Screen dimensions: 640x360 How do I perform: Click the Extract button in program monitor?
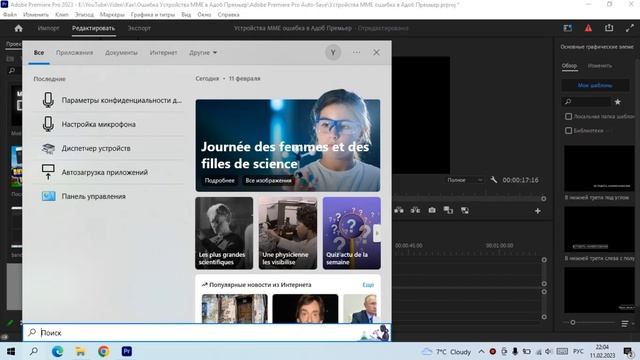pyautogui.click(x=416, y=210)
